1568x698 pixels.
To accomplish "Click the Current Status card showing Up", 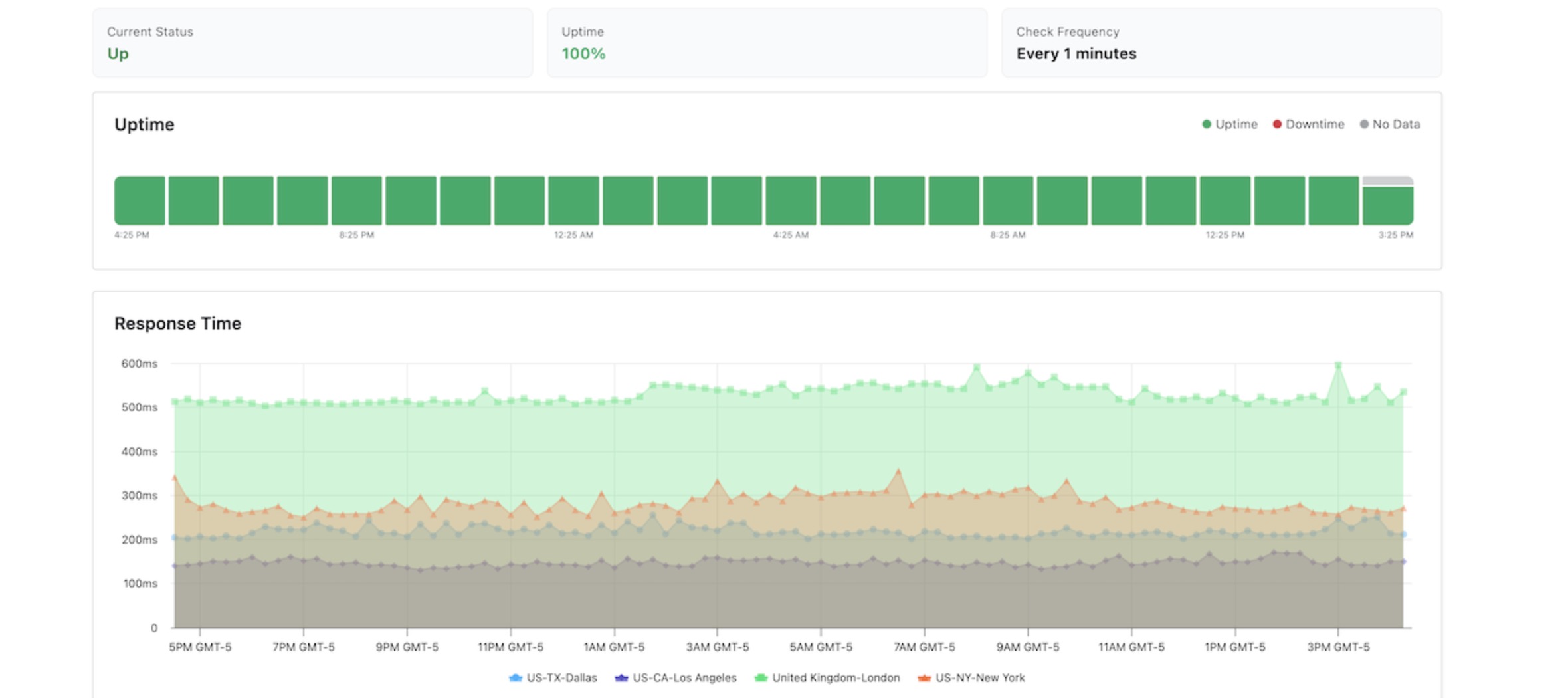I will click(312, 43).
